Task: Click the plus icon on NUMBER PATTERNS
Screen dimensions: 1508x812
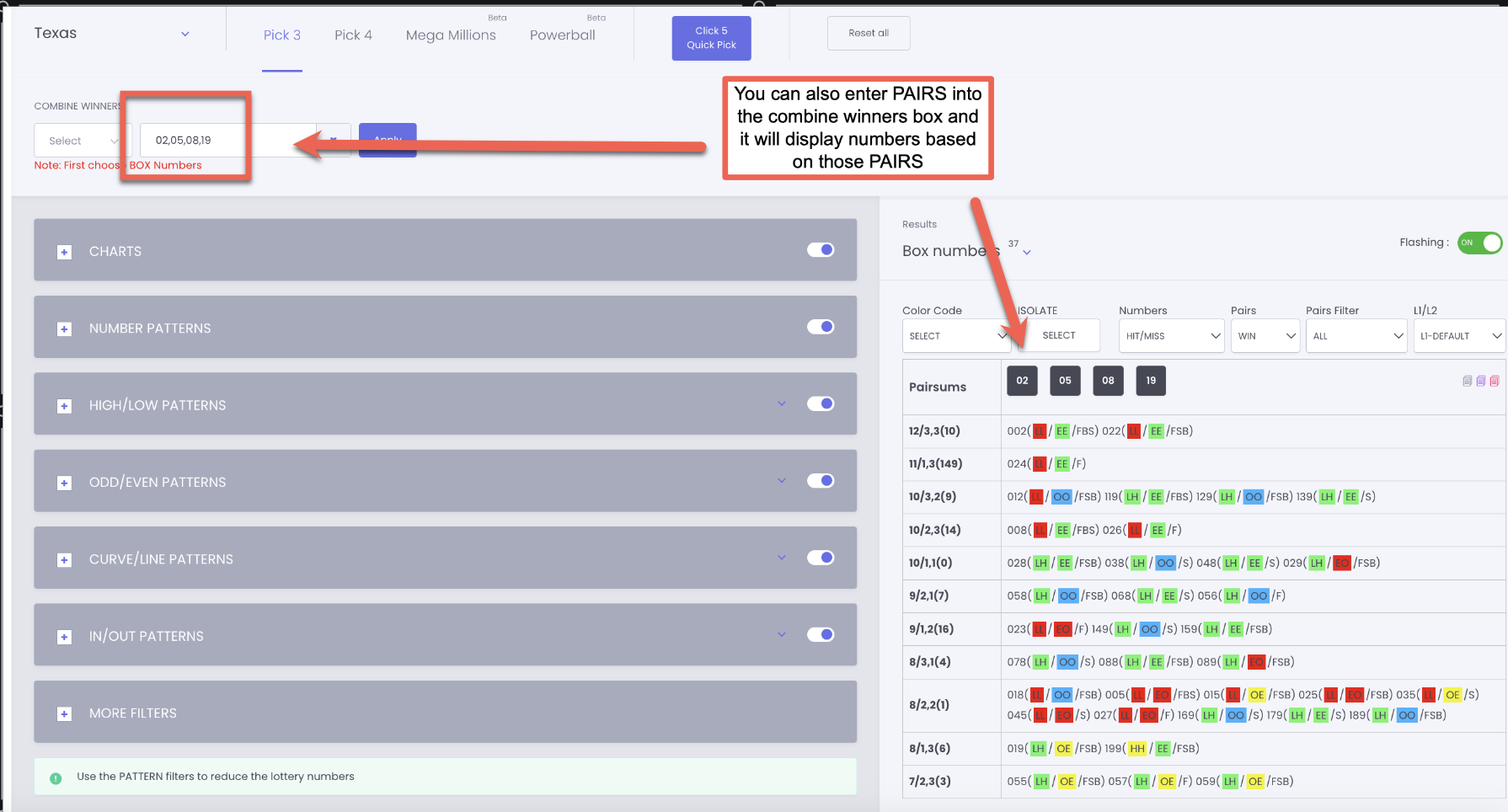Action: [x=64, y=329]
